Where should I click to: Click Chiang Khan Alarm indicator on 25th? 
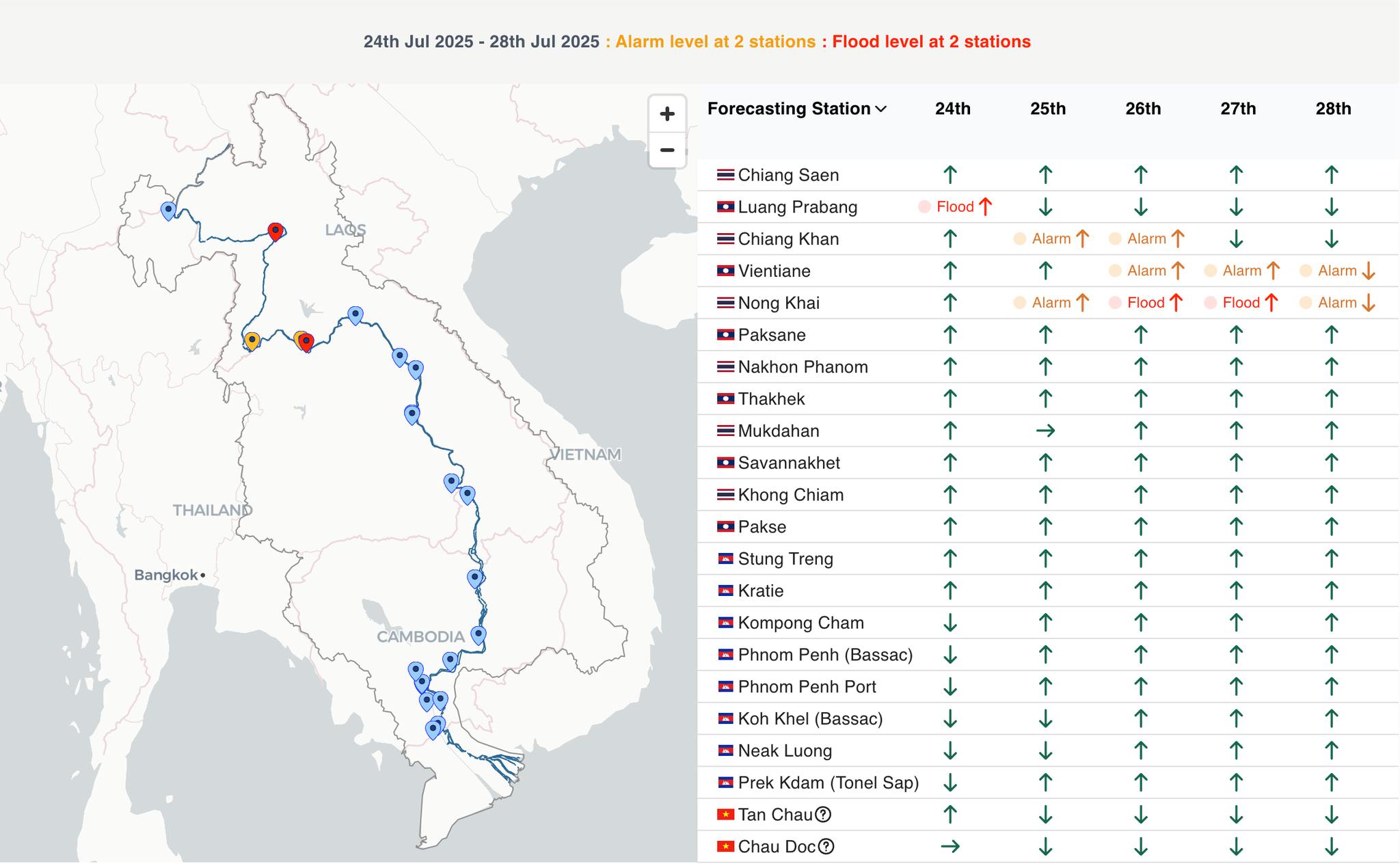[1051, 239]
